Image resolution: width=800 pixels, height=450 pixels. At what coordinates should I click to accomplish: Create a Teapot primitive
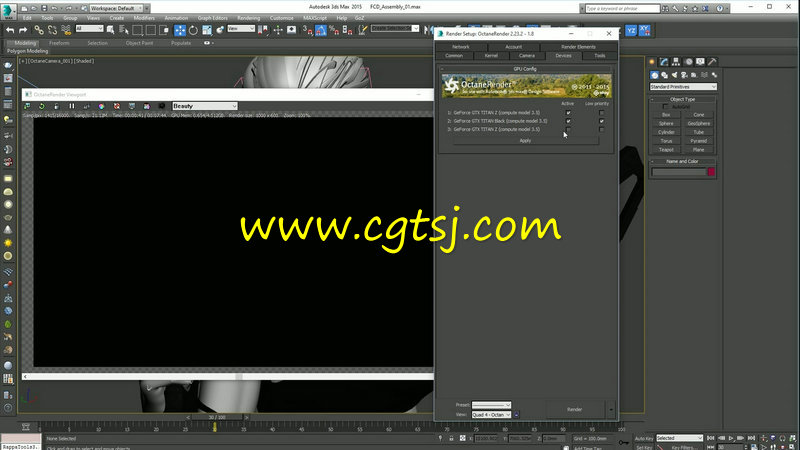[666, 150]
